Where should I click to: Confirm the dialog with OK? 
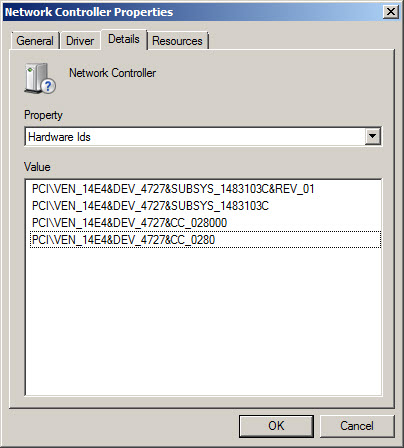(276, 426)
